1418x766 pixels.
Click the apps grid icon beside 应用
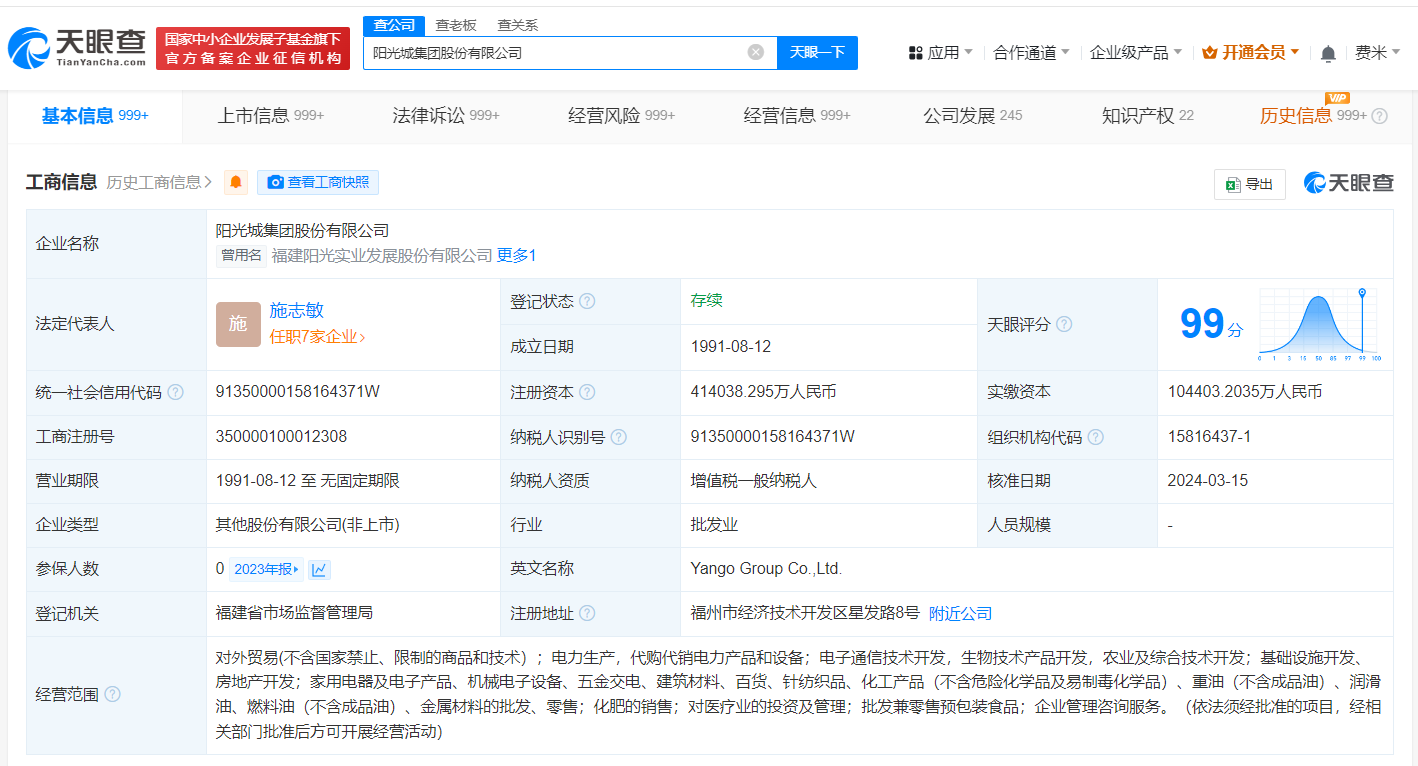914,53
